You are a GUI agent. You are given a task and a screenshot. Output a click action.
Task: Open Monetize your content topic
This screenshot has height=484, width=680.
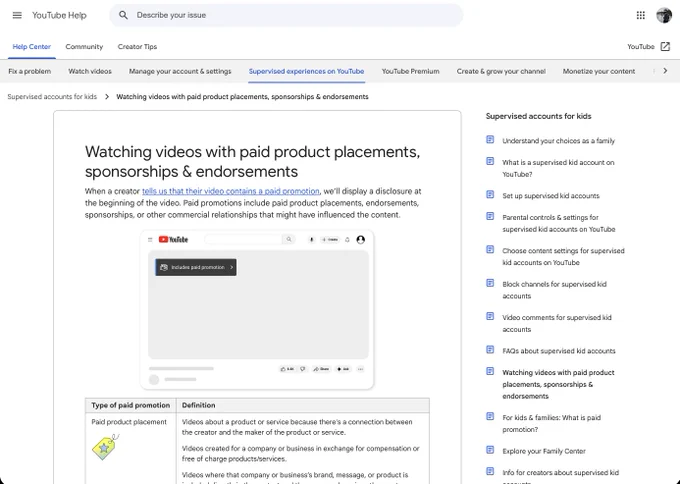click(x=599, y=71)
